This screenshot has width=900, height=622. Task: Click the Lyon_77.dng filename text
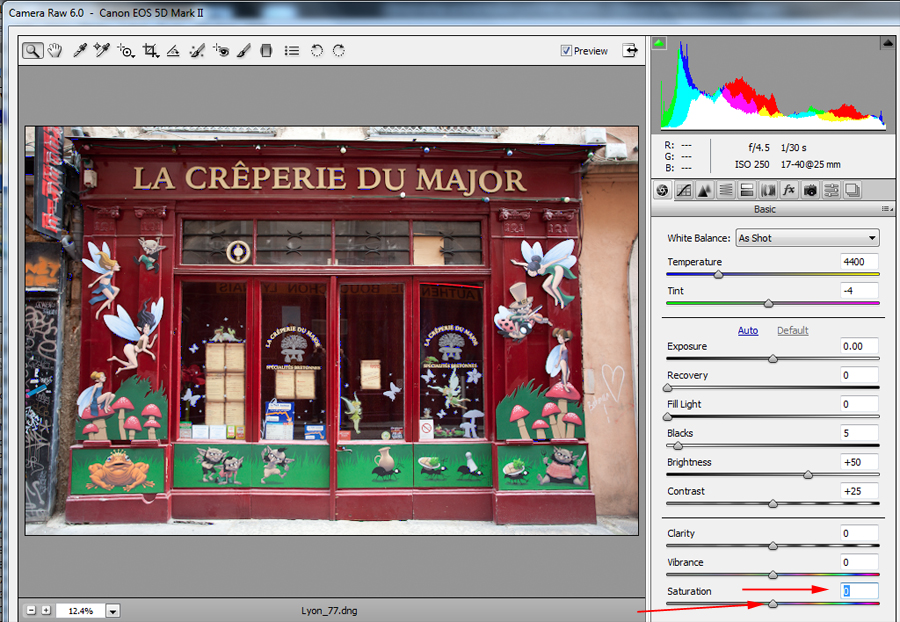329,611
